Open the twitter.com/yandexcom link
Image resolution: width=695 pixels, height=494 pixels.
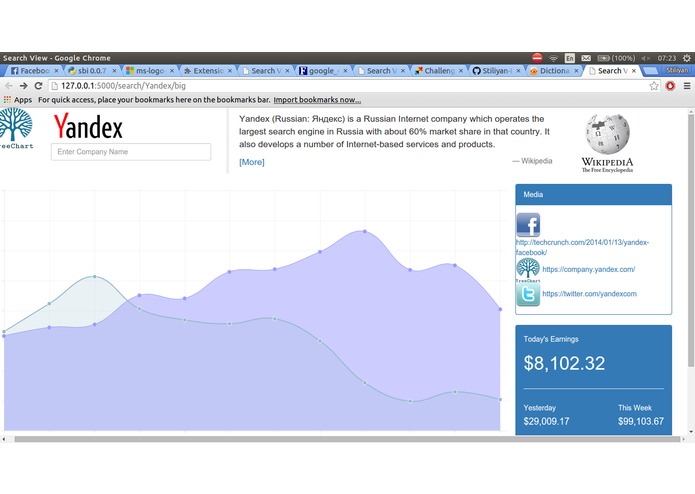click(590, 294)
